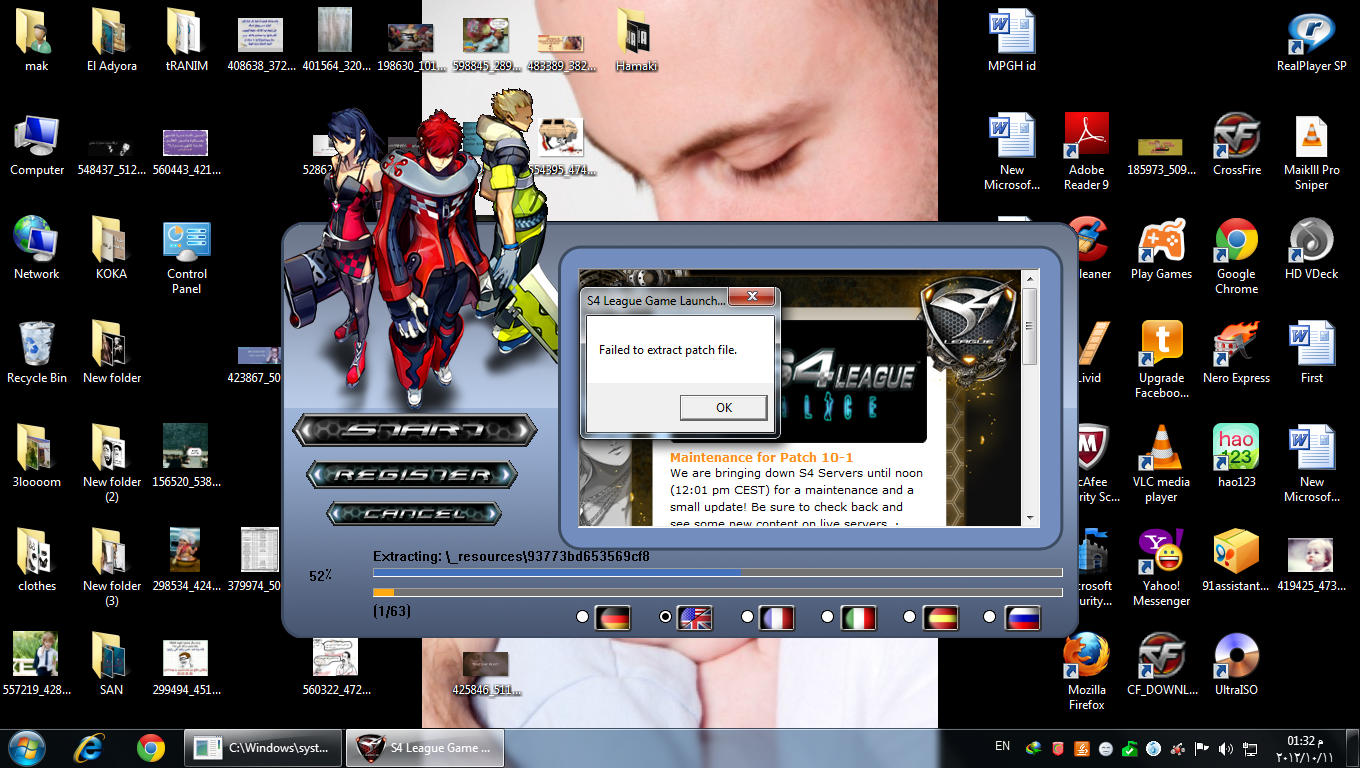Open the mak user folder icon
The image size is (1360, 768).
click(36, 41)
